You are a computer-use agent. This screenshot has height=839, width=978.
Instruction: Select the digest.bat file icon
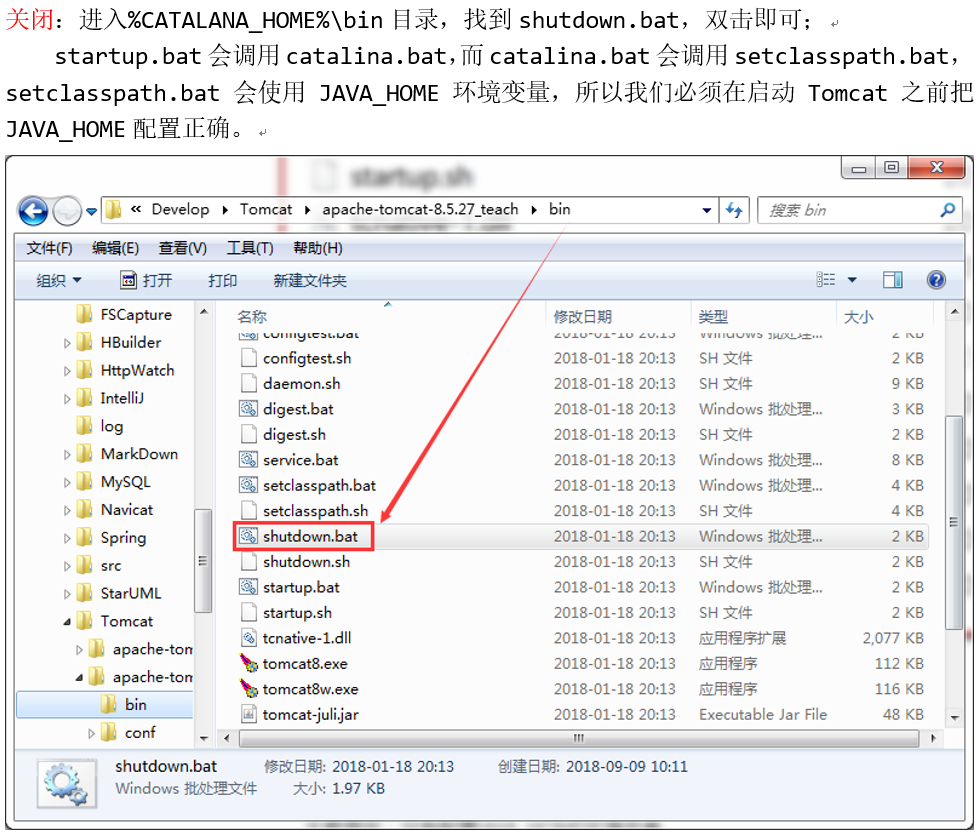[x=248, y=409]
